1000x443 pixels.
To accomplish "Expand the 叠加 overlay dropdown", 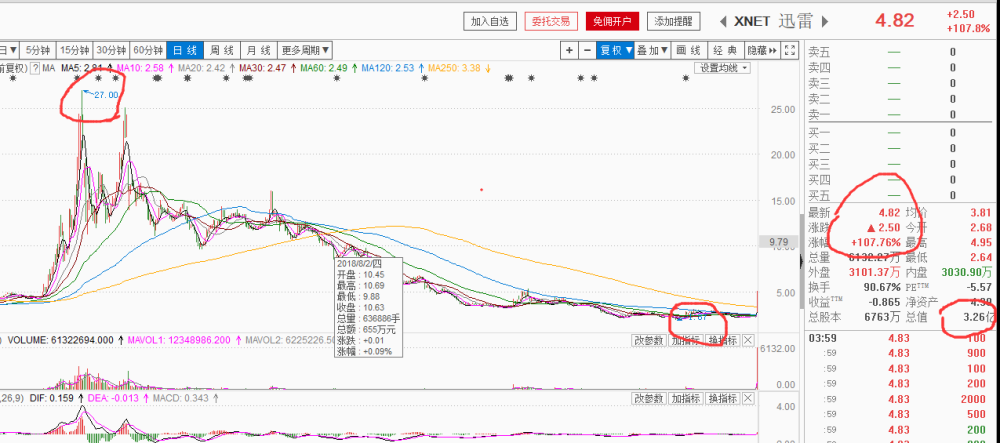I will [653, 50].
